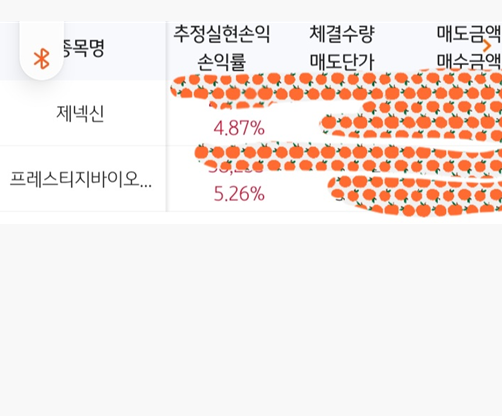Click the 4.87% profit rate value
The height and width of the screenshot is (416, 502).
coord(239,128)
